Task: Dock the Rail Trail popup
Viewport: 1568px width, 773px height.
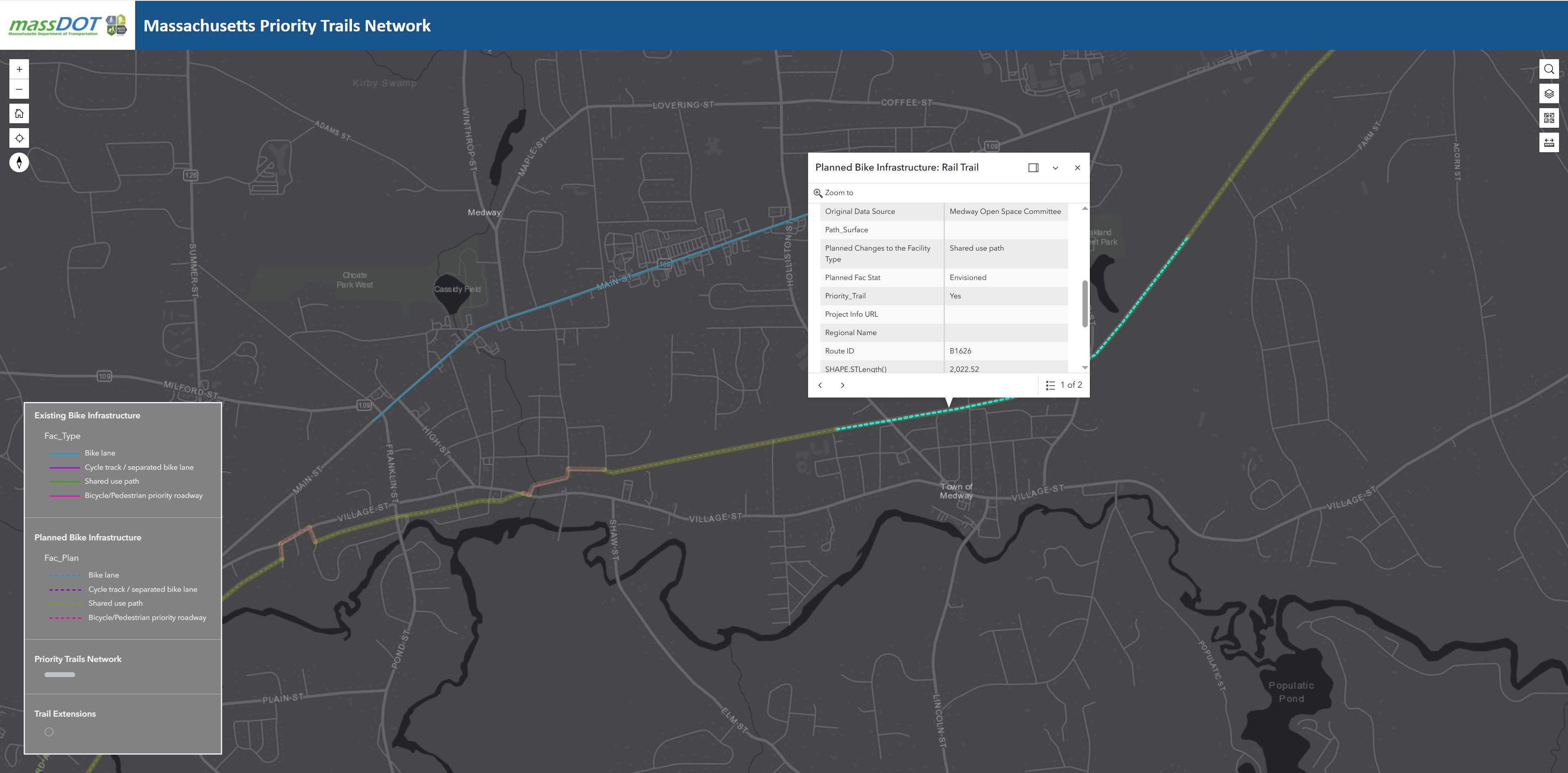Action: 1033,168
